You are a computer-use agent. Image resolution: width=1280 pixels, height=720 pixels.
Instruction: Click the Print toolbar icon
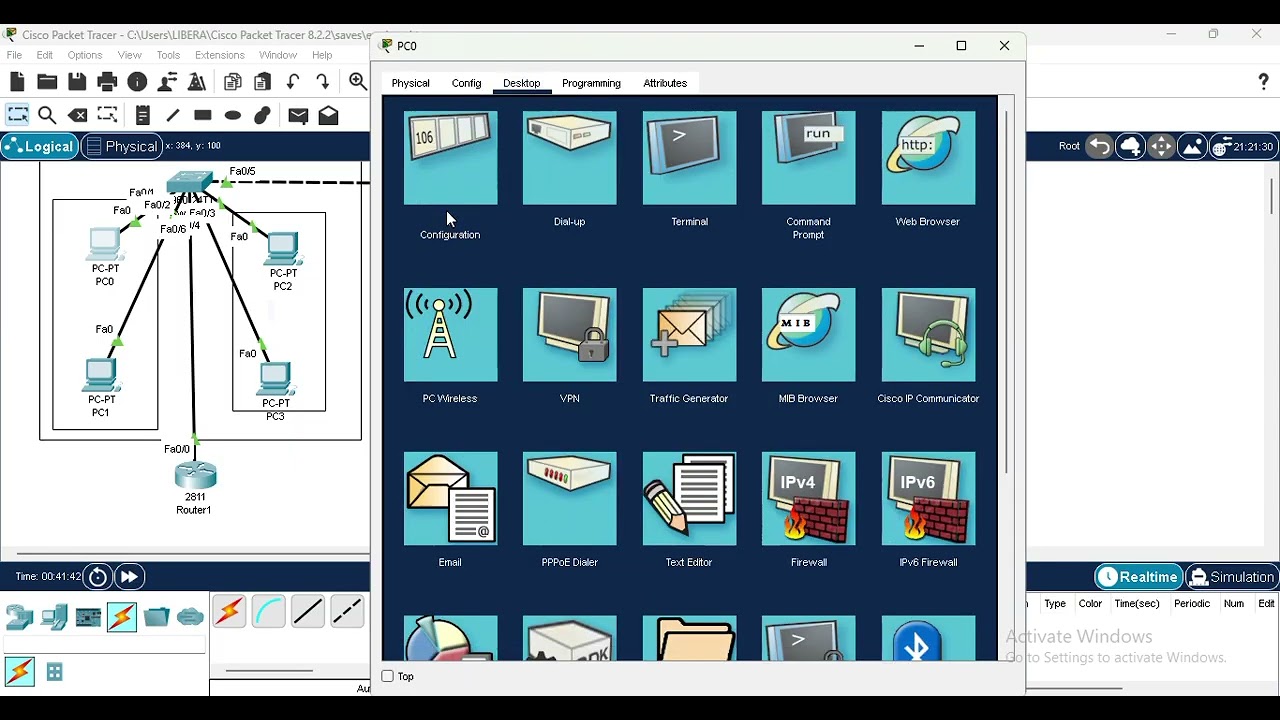(107, 82)
